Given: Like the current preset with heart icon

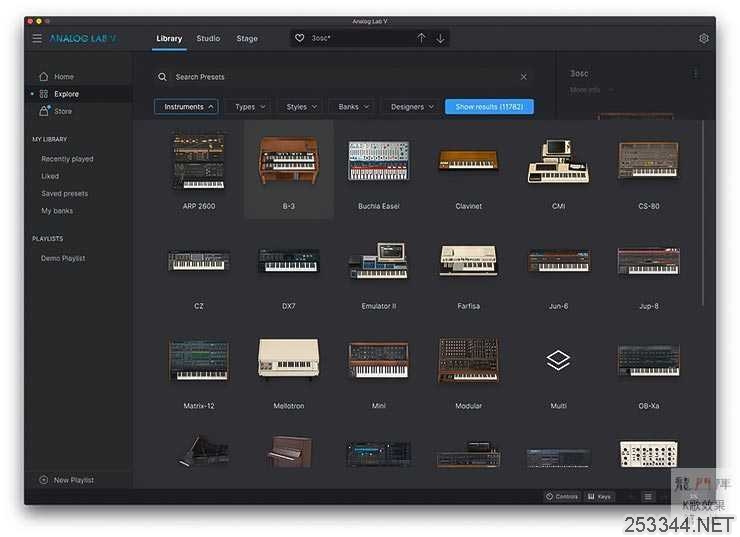Looking at the screenshot, I should pyautogui.click(x=299, y=38).
